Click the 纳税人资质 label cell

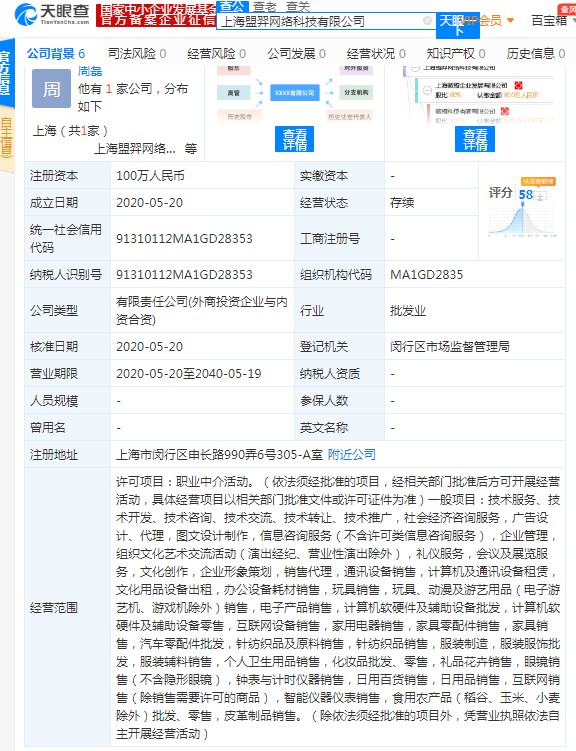339,374
